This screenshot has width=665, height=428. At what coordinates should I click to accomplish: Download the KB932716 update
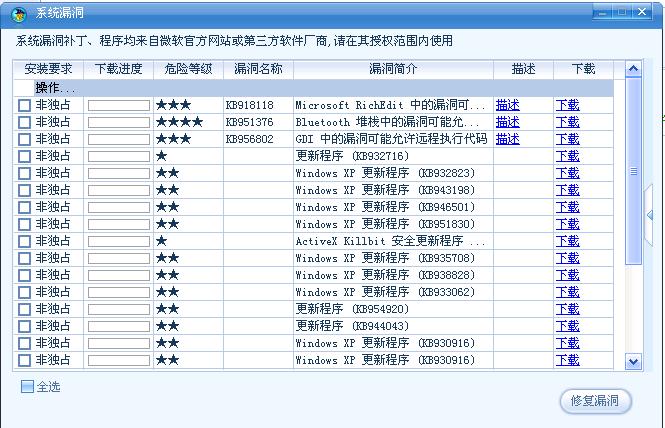point(567,156)
